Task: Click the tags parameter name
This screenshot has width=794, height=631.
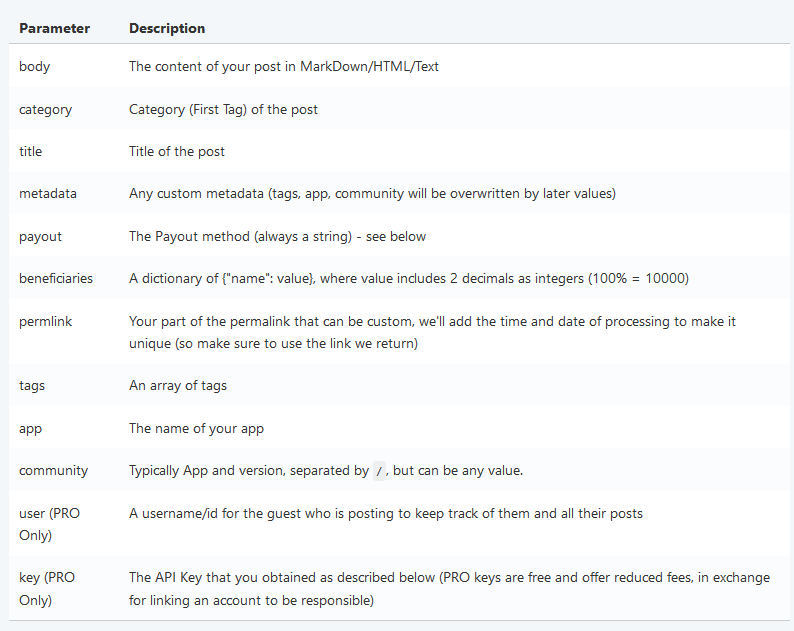Action: click(32, 385)
